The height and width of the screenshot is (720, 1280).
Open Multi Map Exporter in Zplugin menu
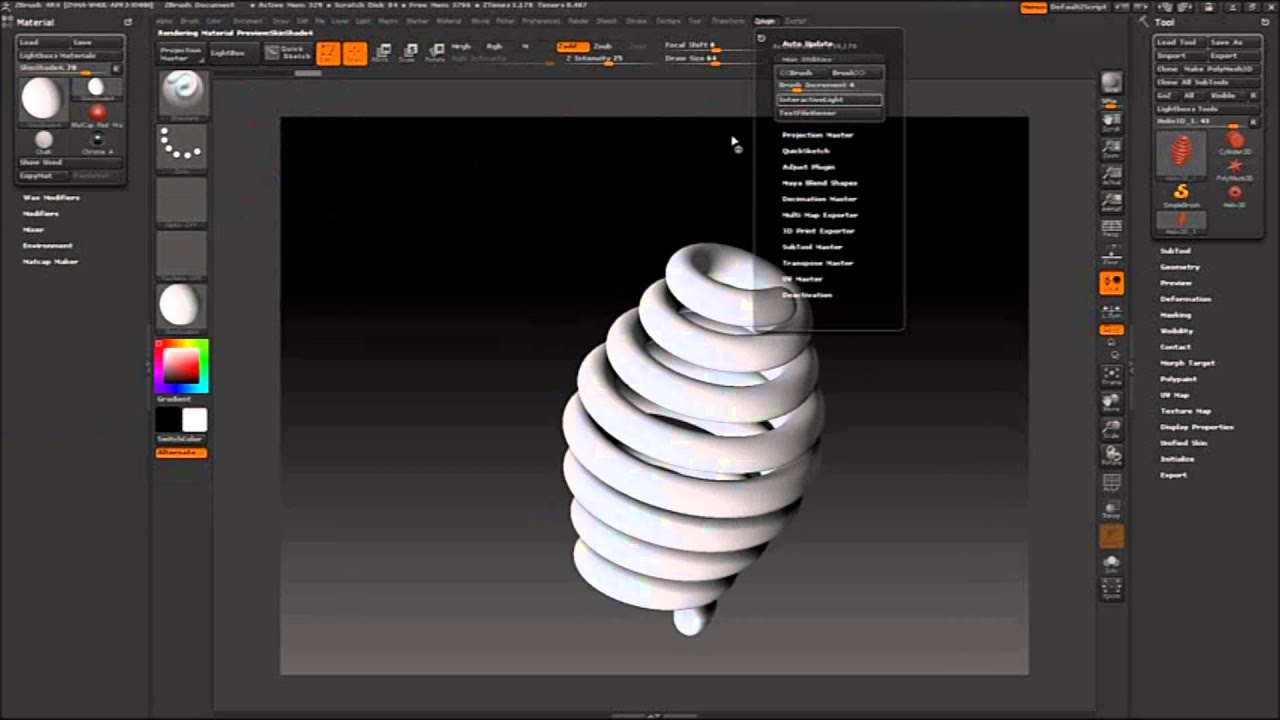pos(820,215)
